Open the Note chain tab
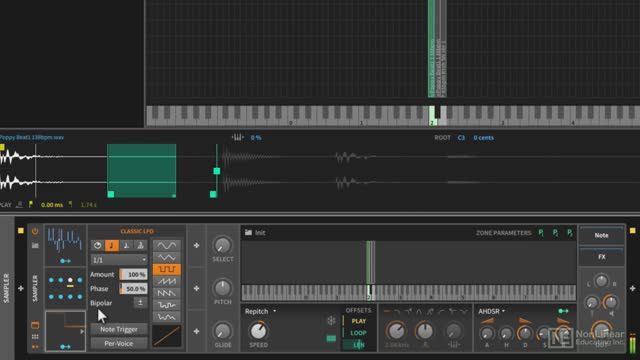The width and height of the screenshot is (640, 360). 601,236
